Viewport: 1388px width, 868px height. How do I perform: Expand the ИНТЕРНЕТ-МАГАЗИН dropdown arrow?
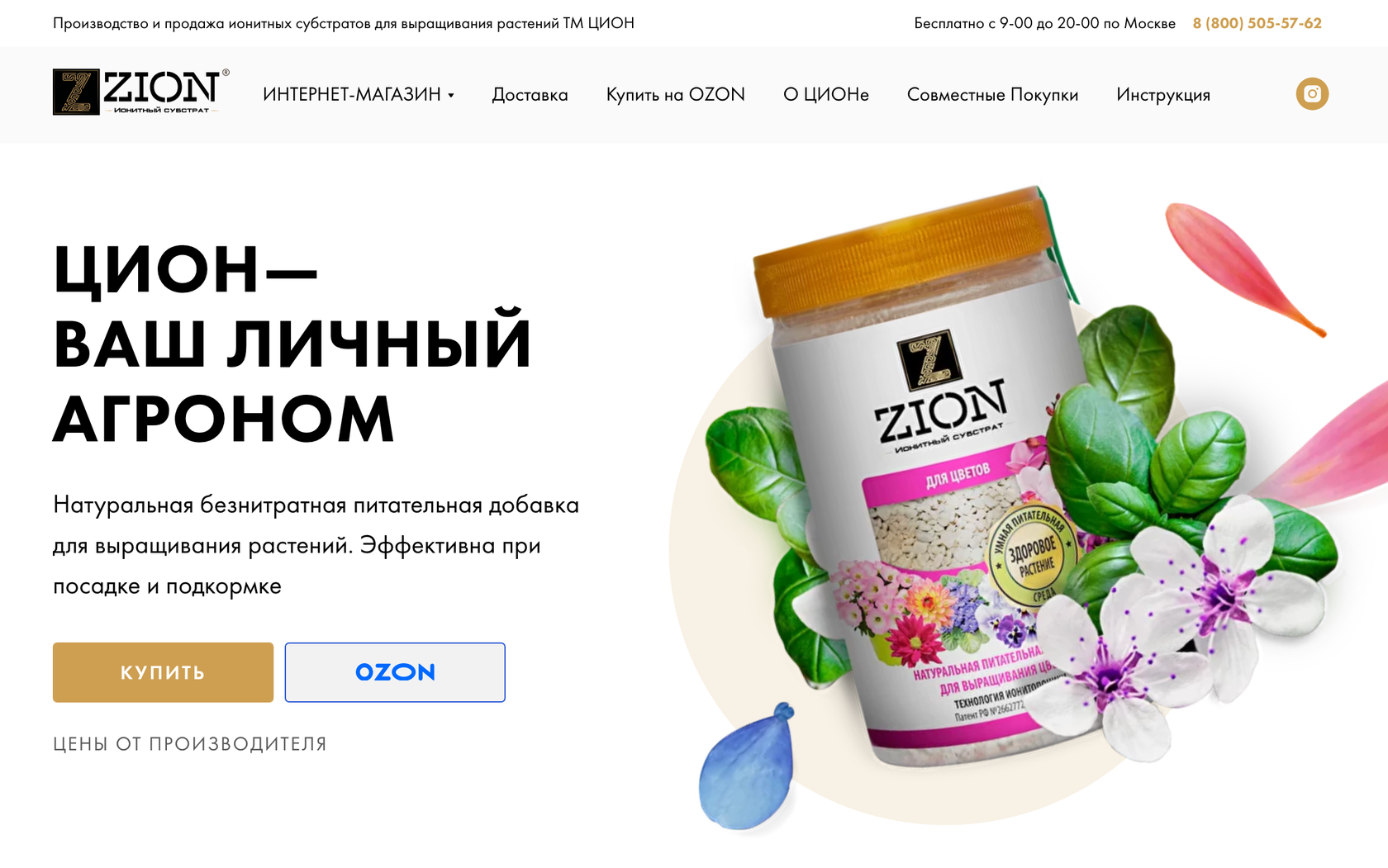coord(451,96)
